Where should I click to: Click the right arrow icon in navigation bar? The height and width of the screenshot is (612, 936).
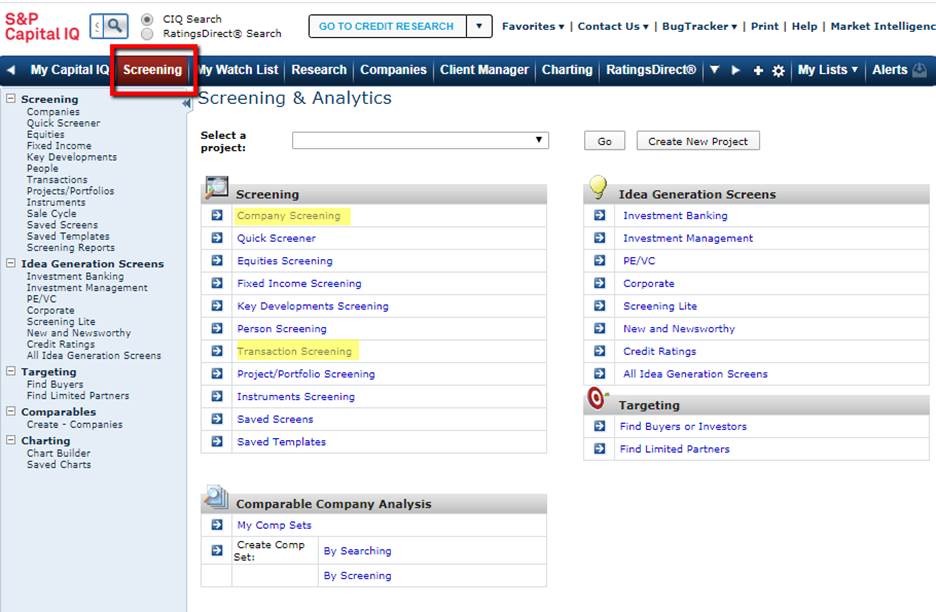735,70
